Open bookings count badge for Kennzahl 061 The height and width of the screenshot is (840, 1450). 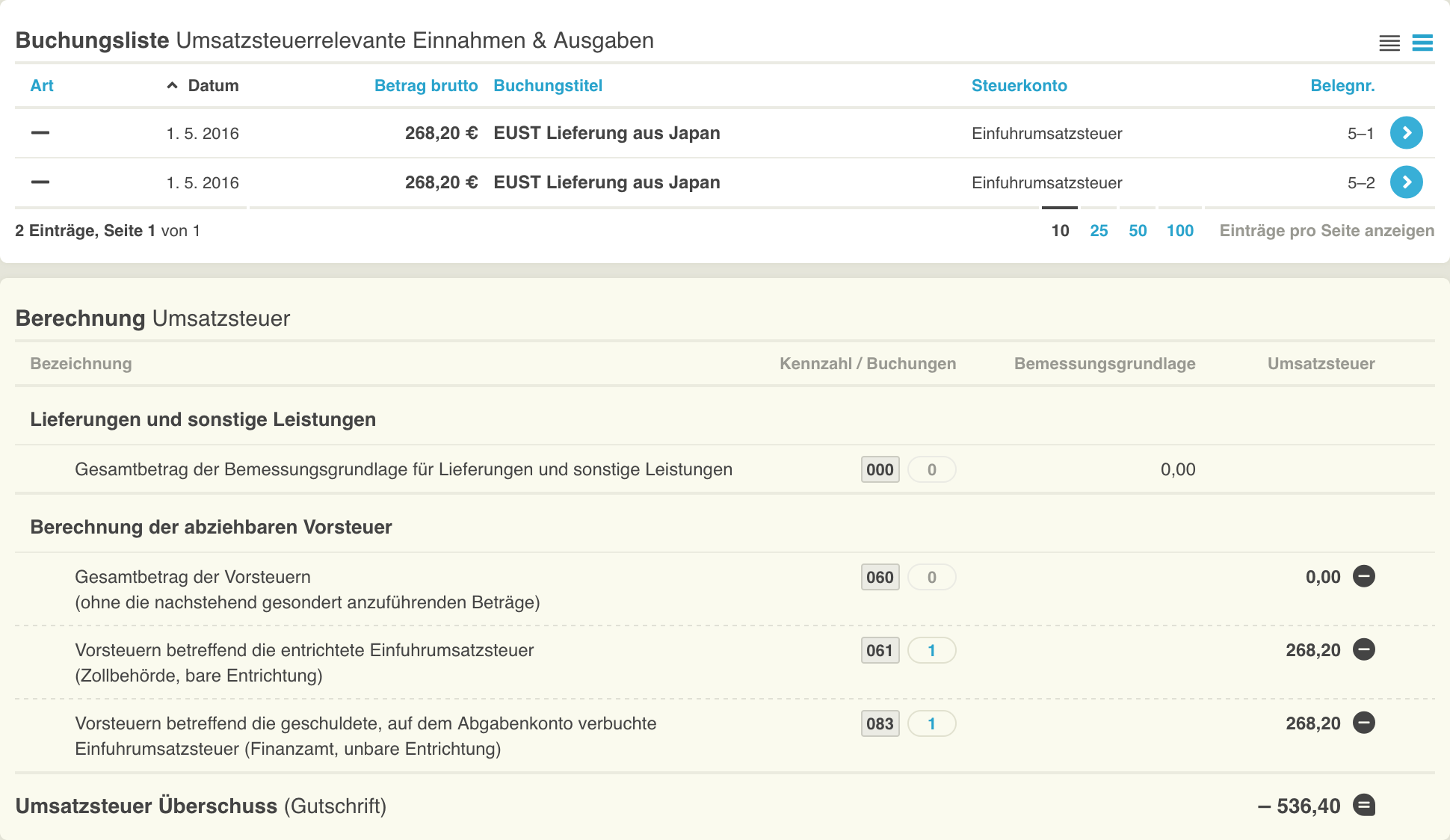(x=931, y=650)
